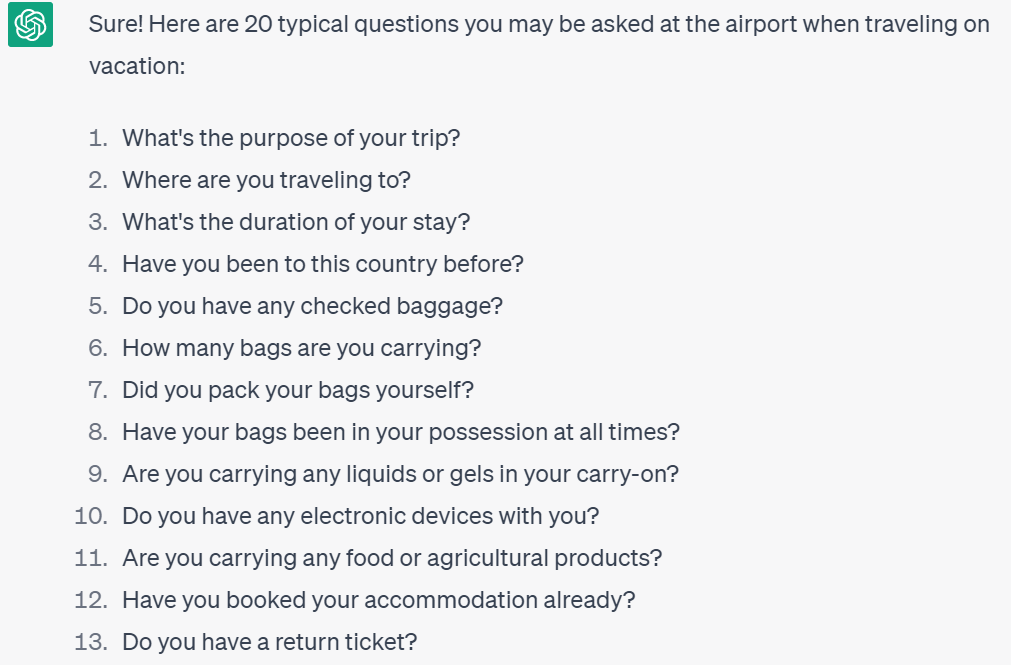Click the list number "7." marker
This screenshot has height=665, width=1011.
(97, 390)
